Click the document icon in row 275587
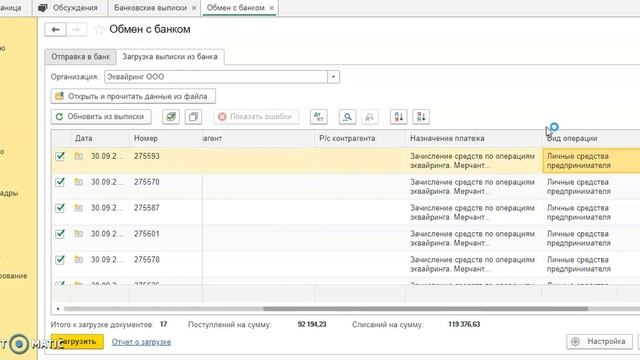Viewport: 640px width, 360px height. point(78,208)
